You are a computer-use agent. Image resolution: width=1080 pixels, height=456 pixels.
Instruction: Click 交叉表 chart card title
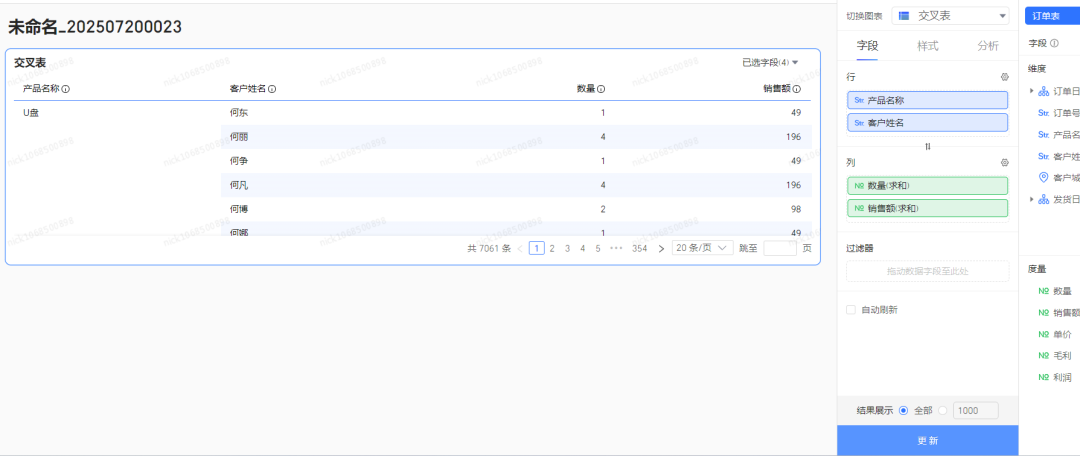30,63
